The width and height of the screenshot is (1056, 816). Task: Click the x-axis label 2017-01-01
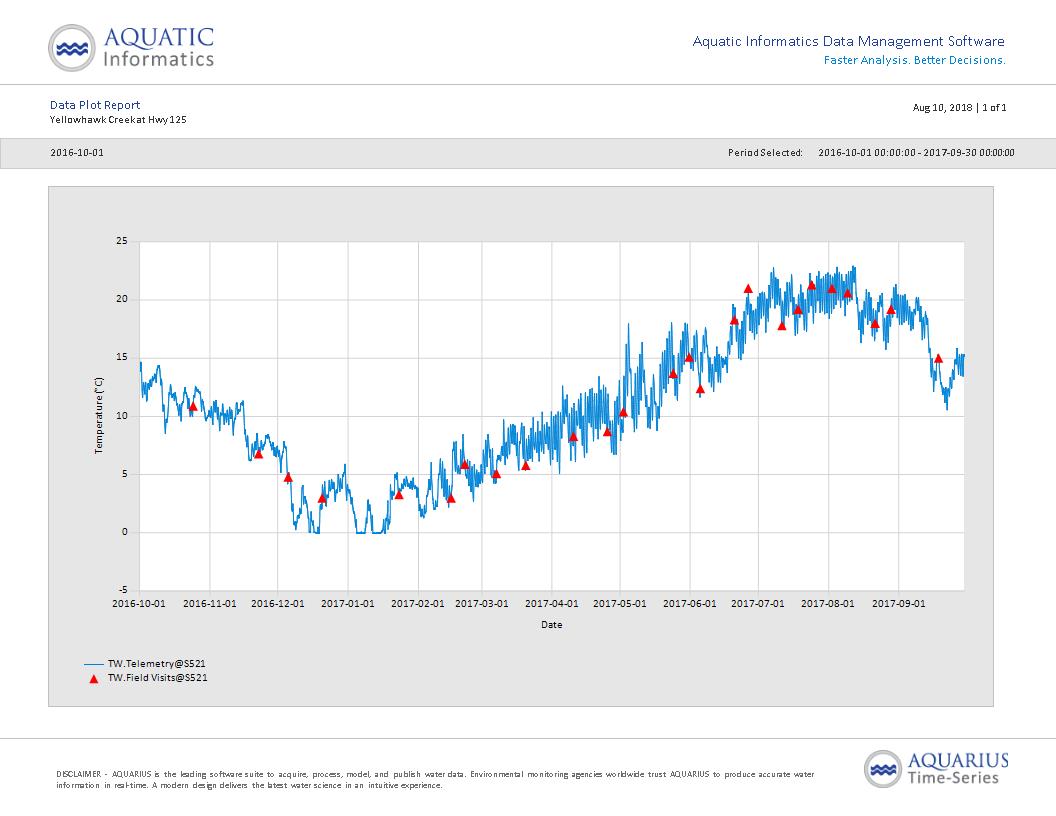[x=348, y=603]
